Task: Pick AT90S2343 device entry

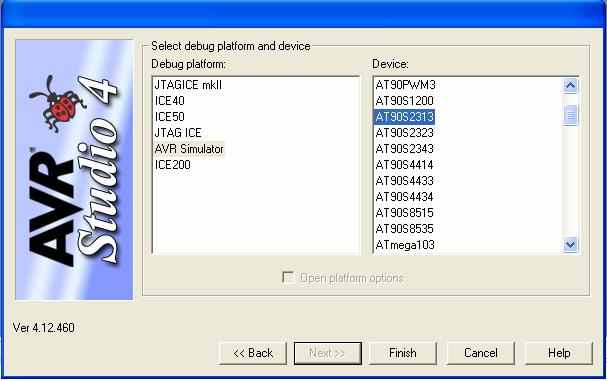Action: coord(405,149)
